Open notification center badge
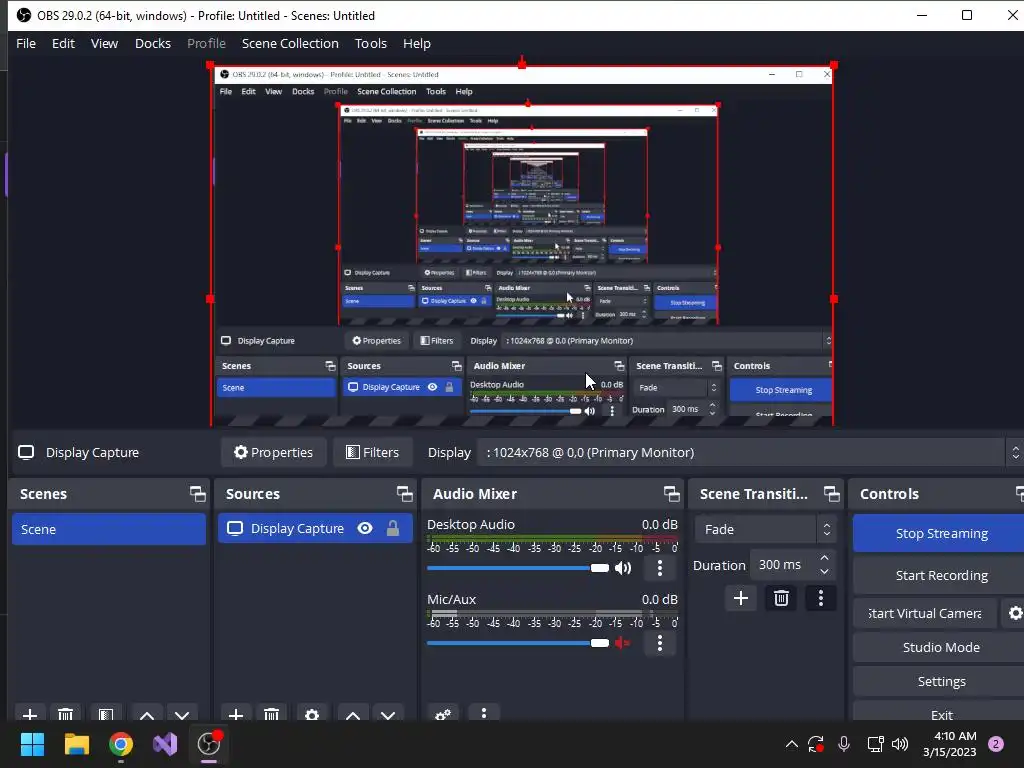 [x=996, y=744]
